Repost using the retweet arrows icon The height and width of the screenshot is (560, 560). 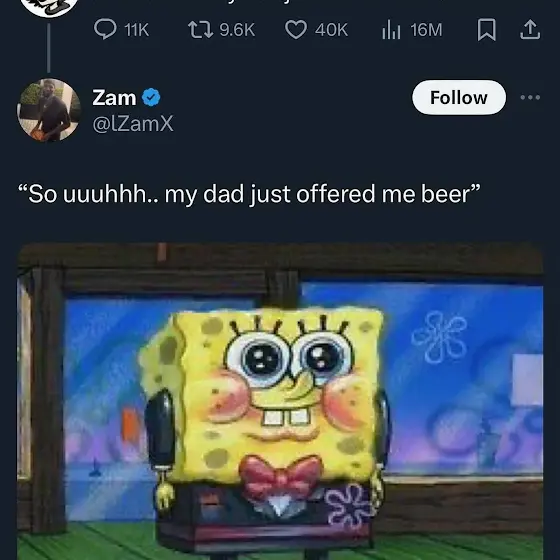pyautogui.click(x=201, y=29)
